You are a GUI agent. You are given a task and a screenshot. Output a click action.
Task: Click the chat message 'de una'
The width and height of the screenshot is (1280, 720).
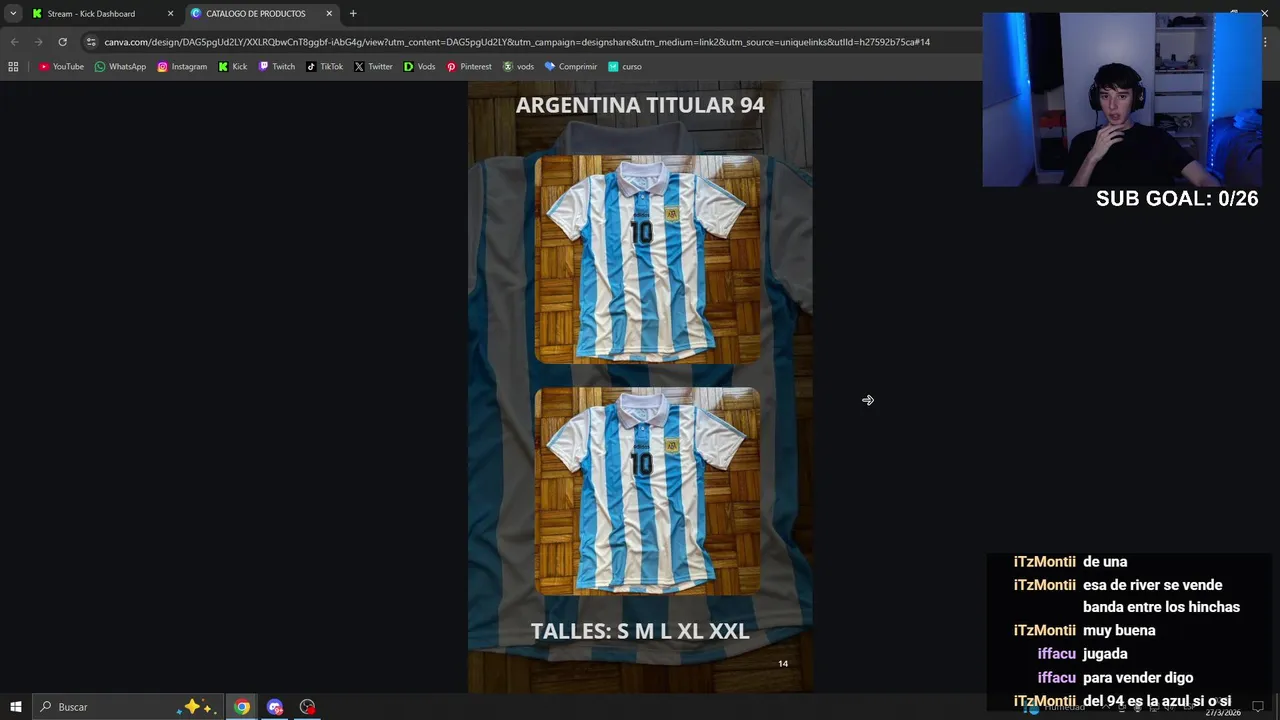(1105, 561)
